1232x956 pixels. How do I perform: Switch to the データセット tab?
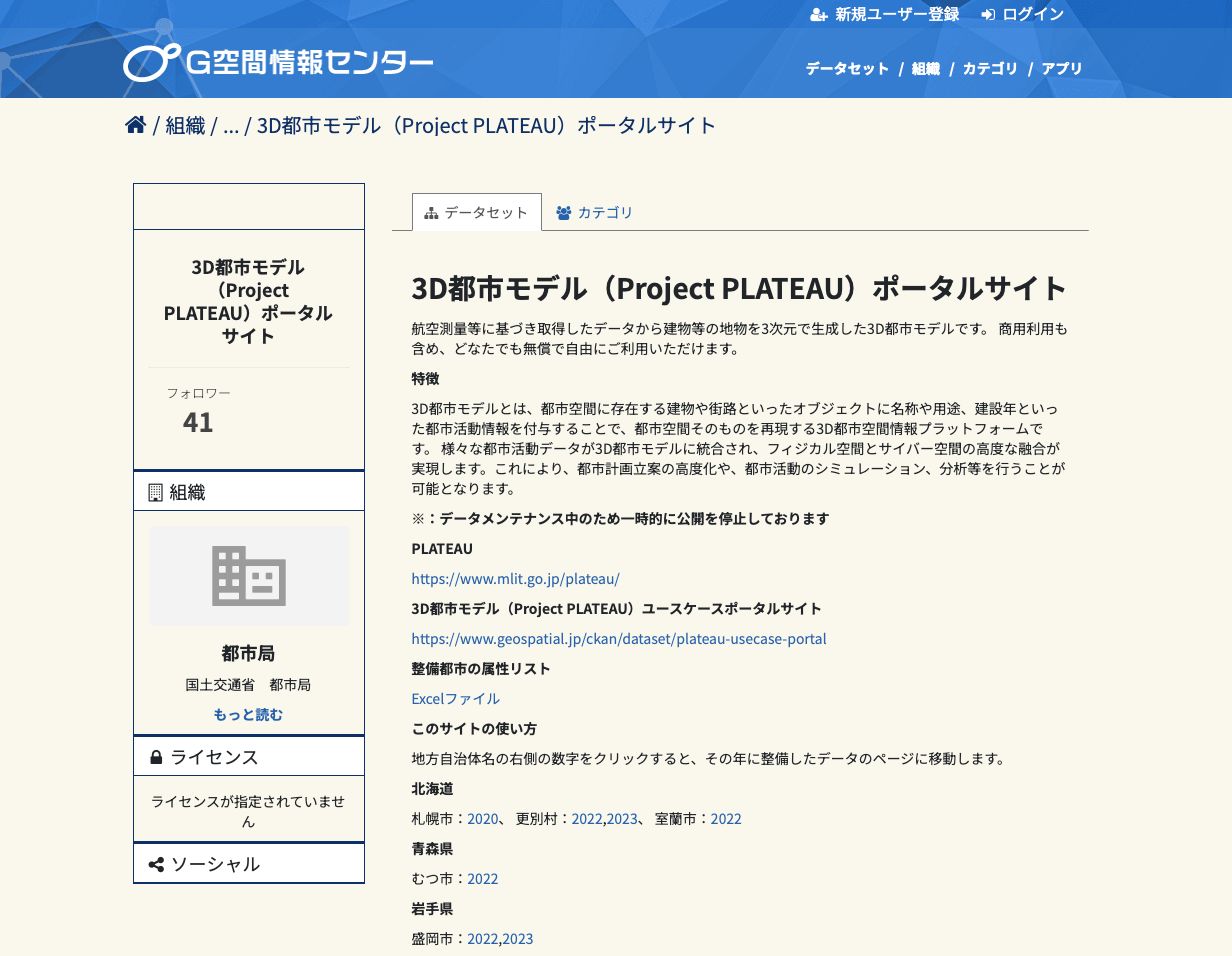coord(477,213)
